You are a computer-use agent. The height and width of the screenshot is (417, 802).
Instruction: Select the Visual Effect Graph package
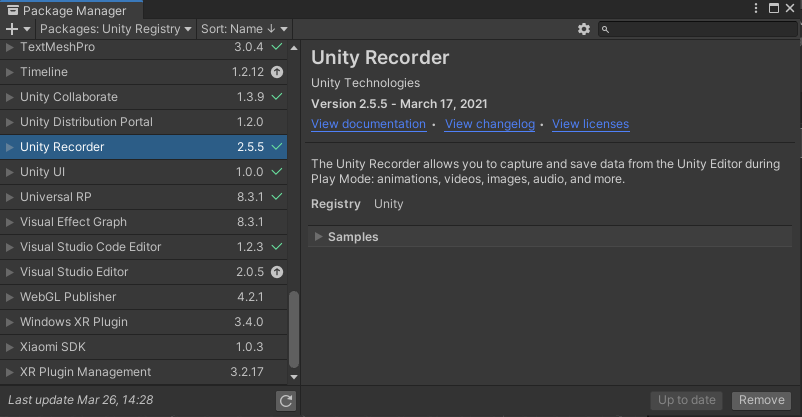click(143, 222)
